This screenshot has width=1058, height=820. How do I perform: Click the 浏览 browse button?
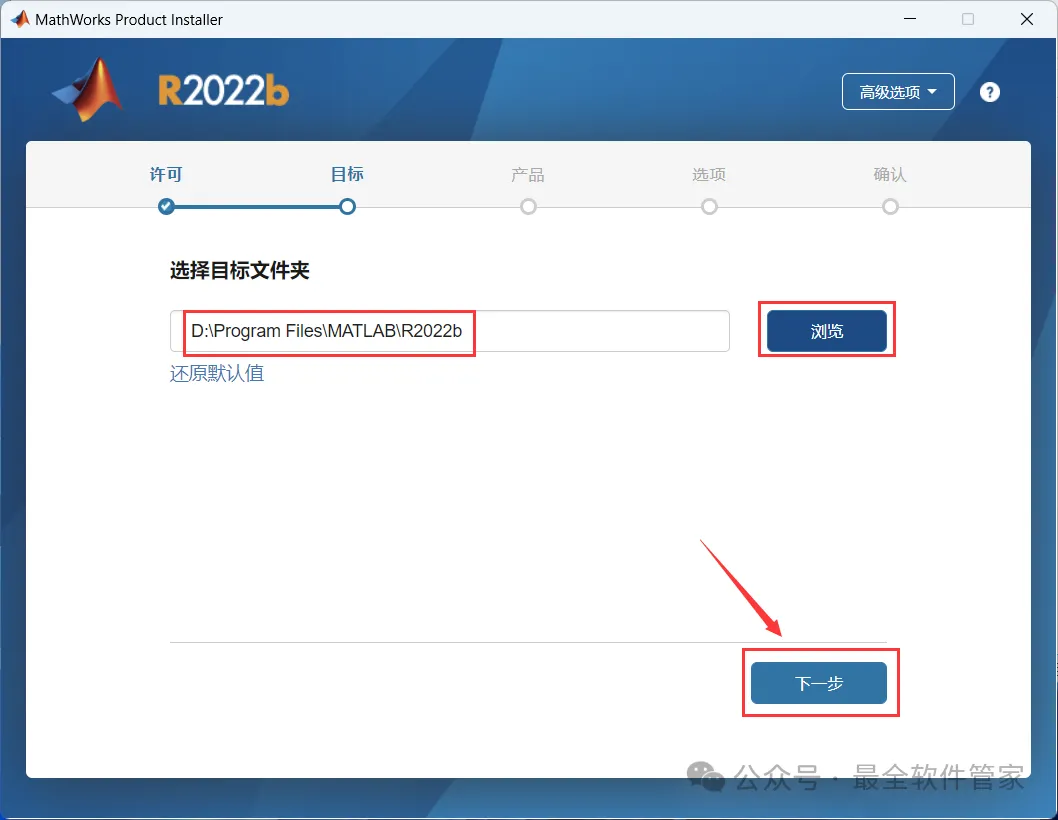click(827, 331)
